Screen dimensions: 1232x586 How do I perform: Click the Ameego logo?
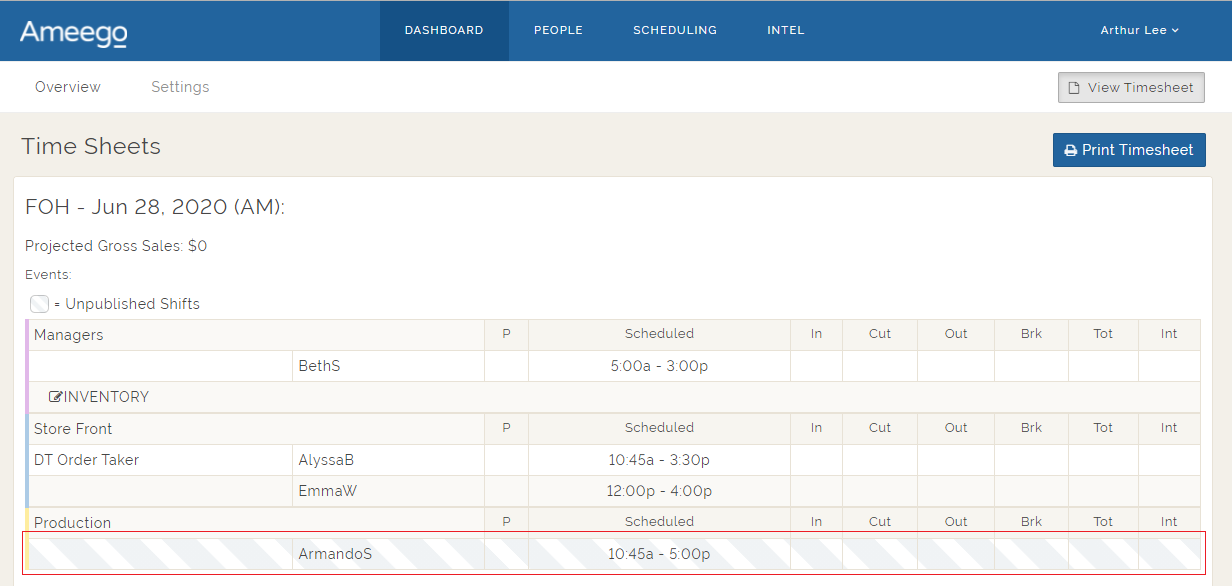[72, 30]
